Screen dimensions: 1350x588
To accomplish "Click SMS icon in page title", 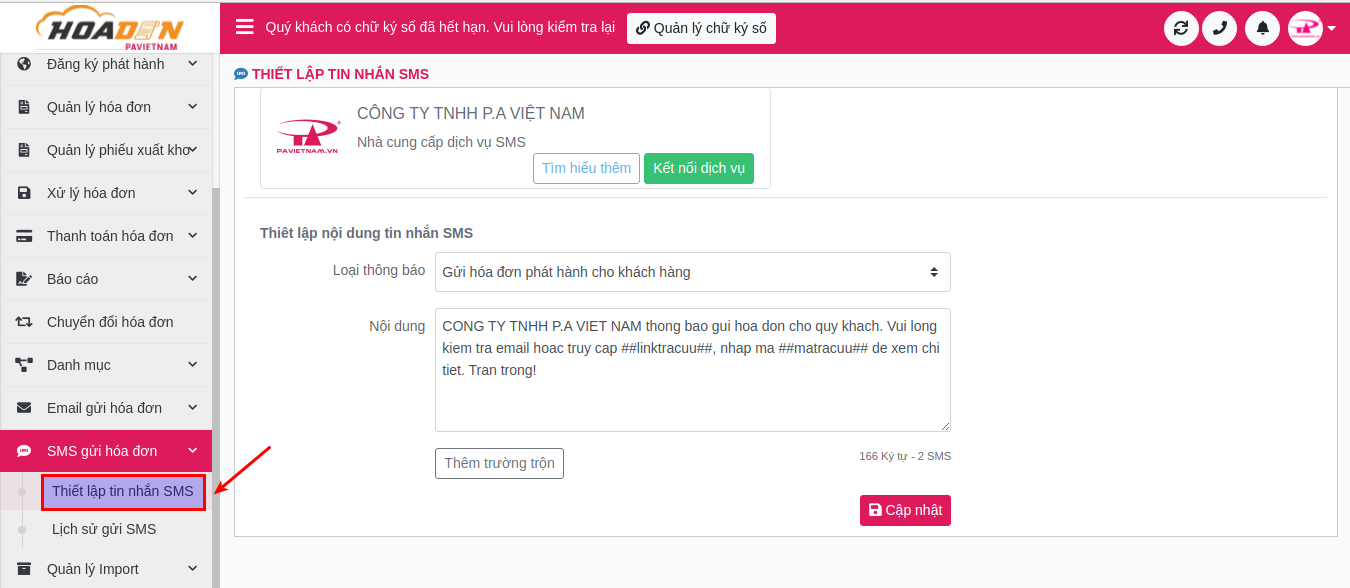I will coord(241,74).
